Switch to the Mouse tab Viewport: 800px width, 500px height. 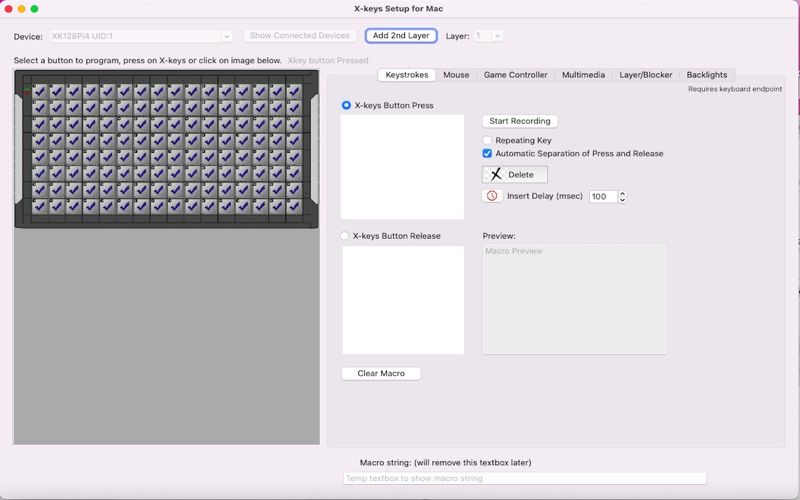coord(456,75)
